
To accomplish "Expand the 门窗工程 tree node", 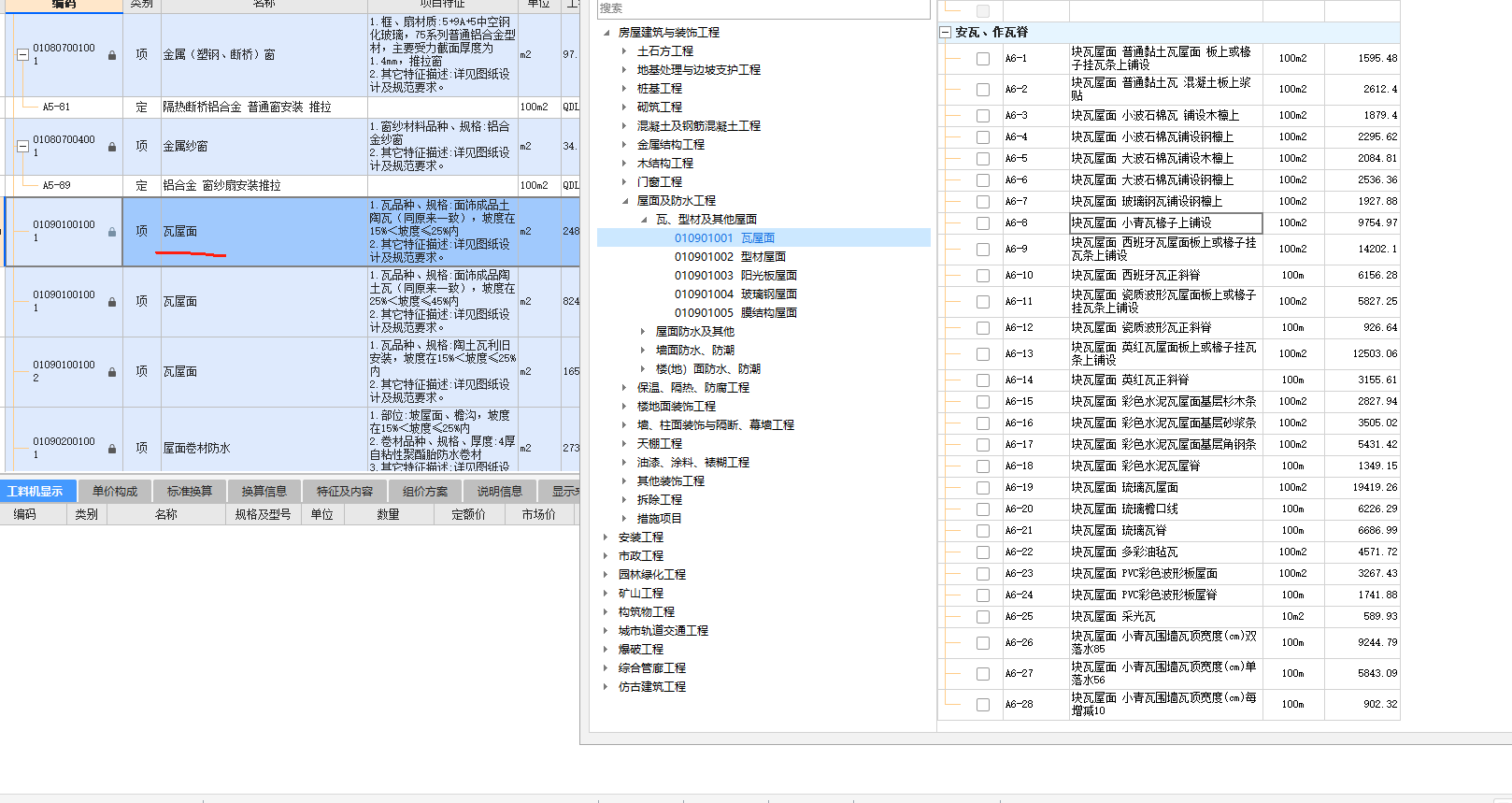I will pos(624,182).
